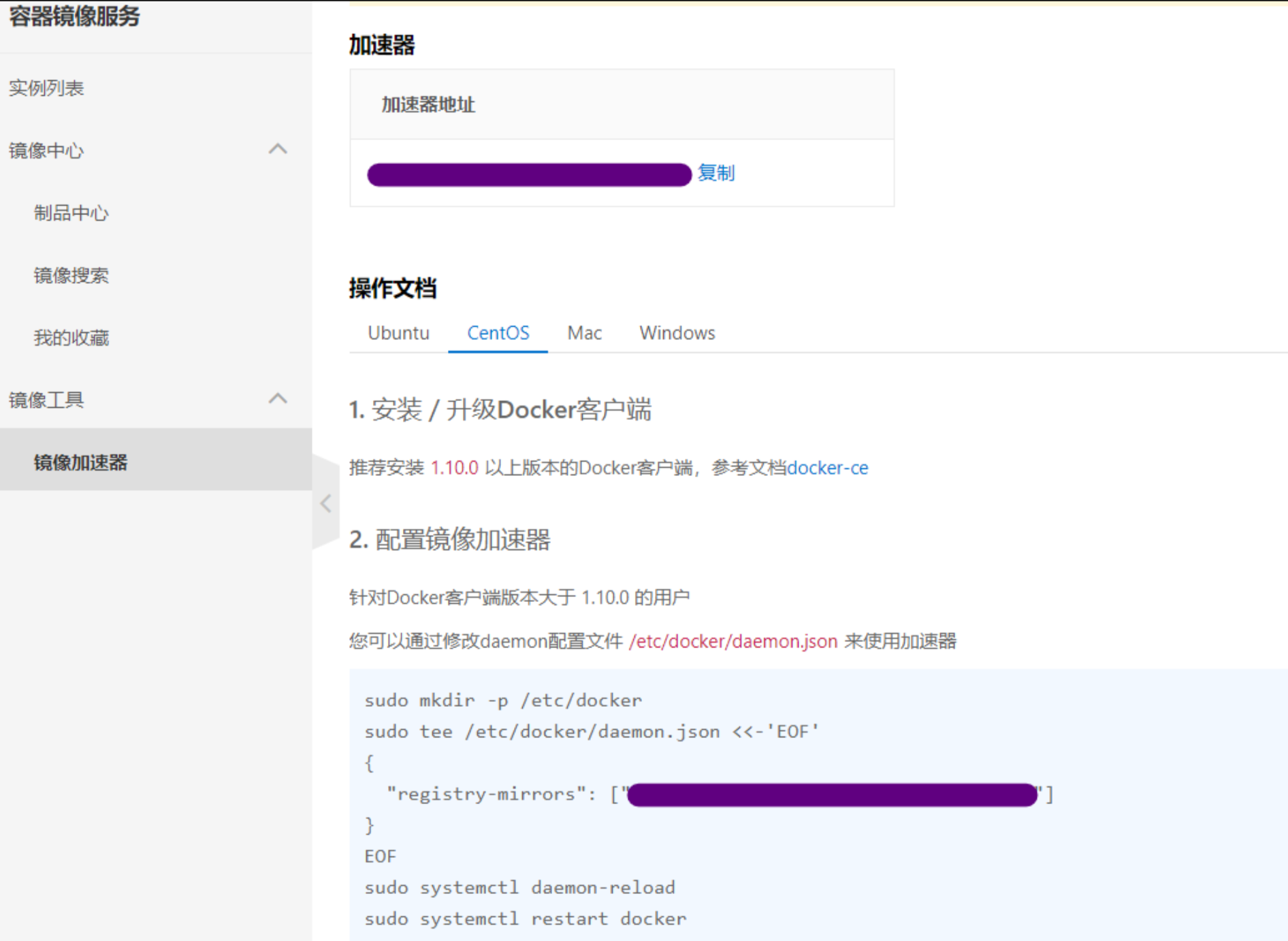Click the 容器镜像服务 title
1288x941 pixels.
[x=74, y=16]
